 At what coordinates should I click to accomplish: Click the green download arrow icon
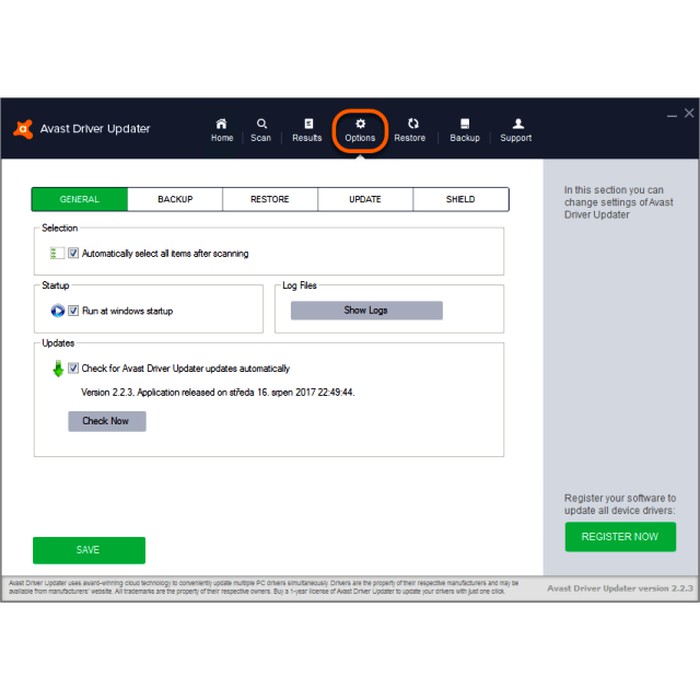58,369
